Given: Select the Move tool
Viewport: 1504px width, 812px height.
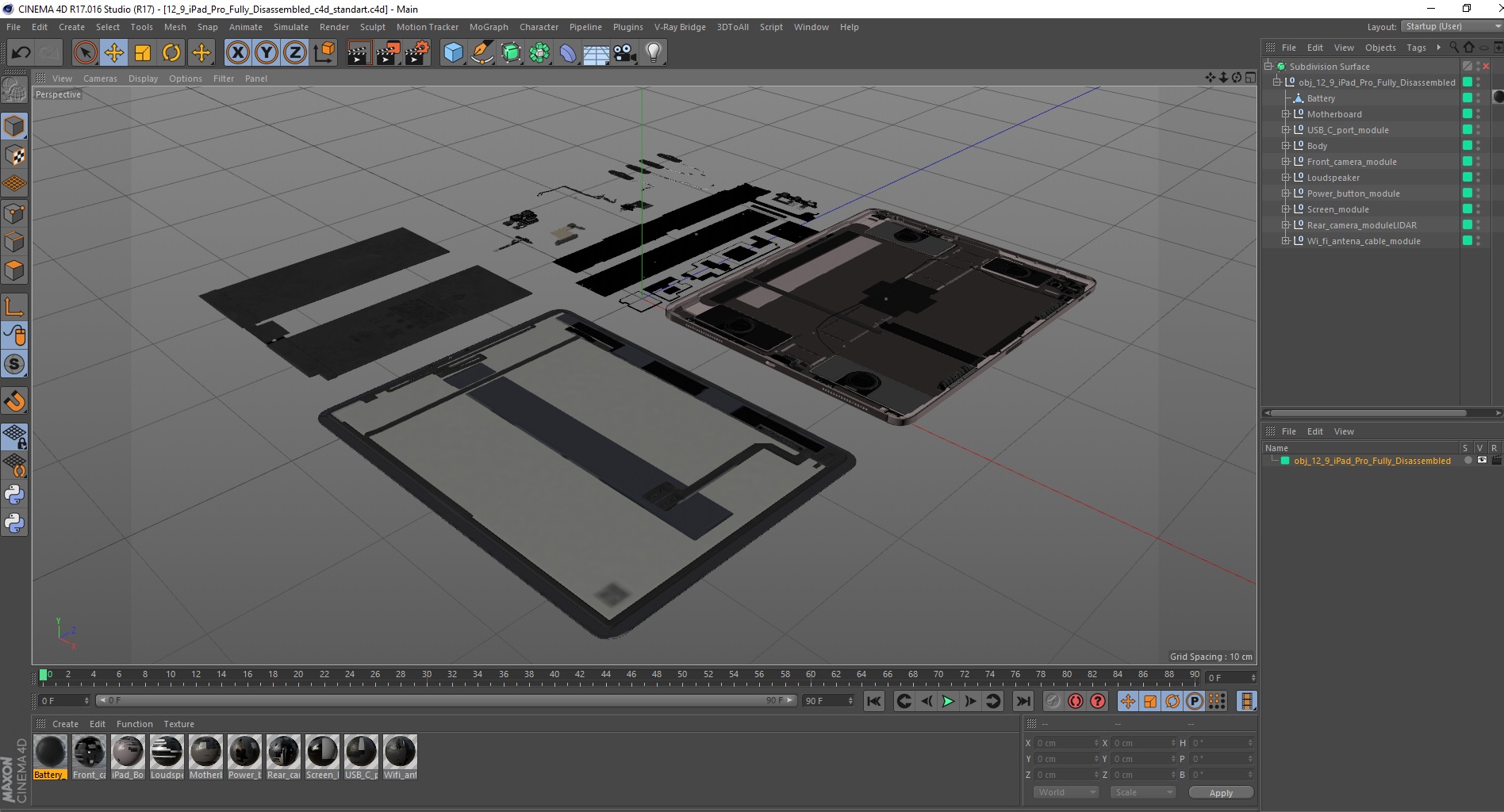Looking at the screenshot, I should 114,53.
